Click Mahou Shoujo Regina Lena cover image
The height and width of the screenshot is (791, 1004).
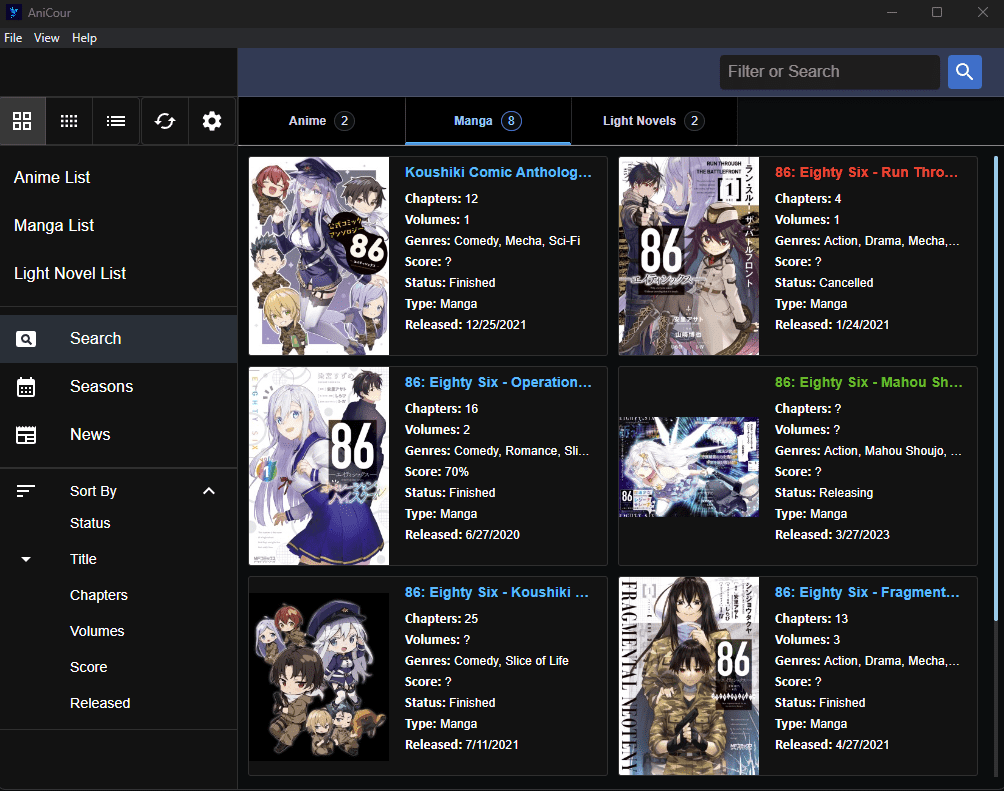[689, 467]
